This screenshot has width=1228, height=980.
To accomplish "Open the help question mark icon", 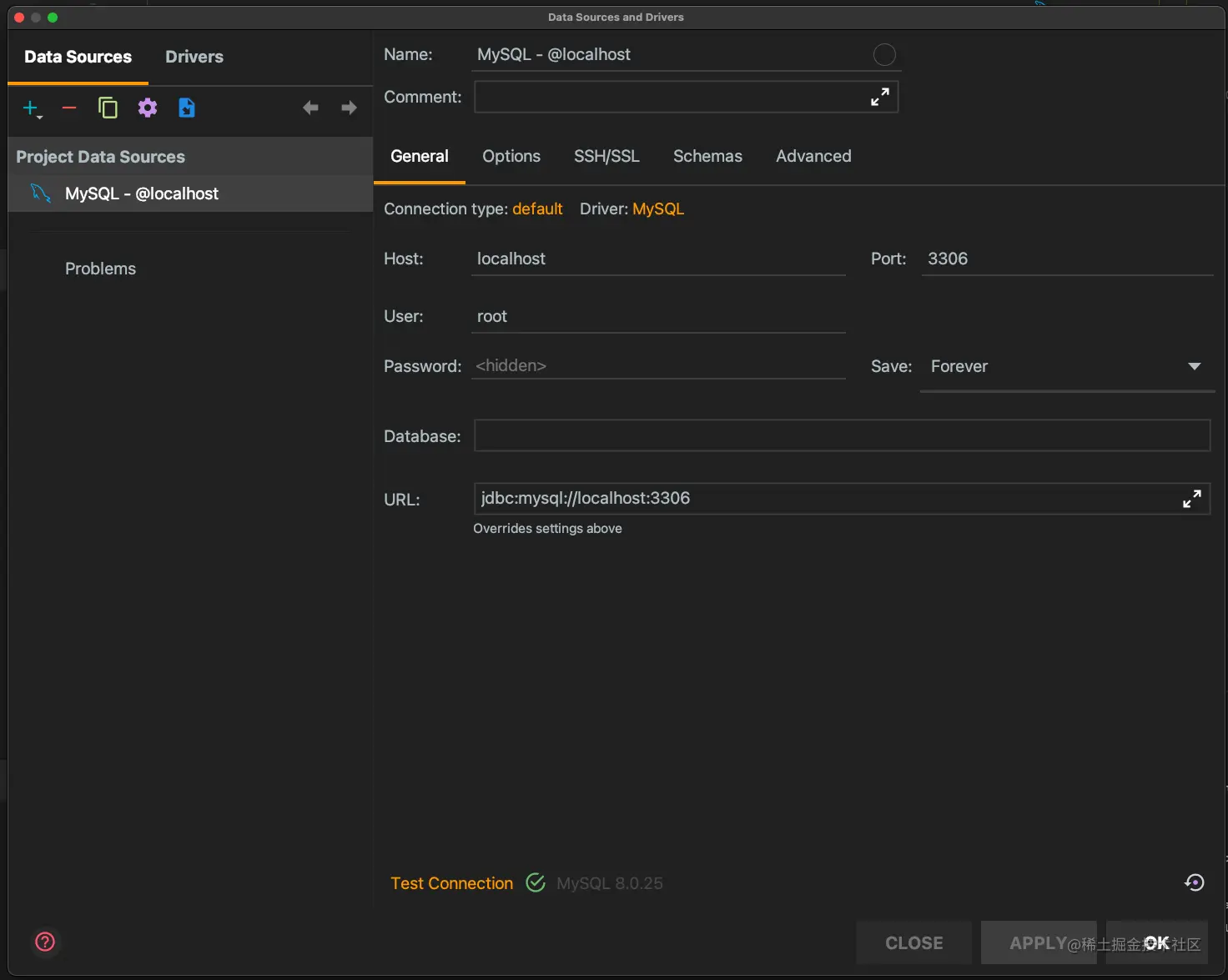I will [45, 942].
